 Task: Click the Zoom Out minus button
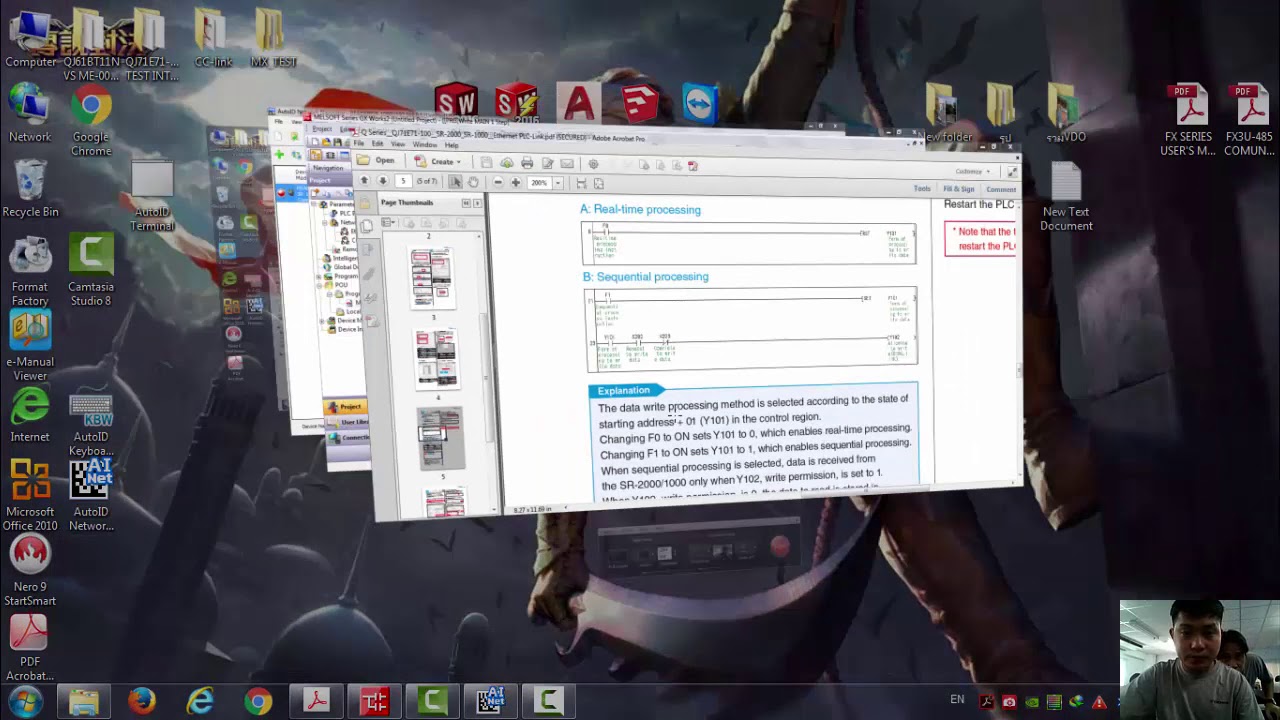[x=498, y=182]
